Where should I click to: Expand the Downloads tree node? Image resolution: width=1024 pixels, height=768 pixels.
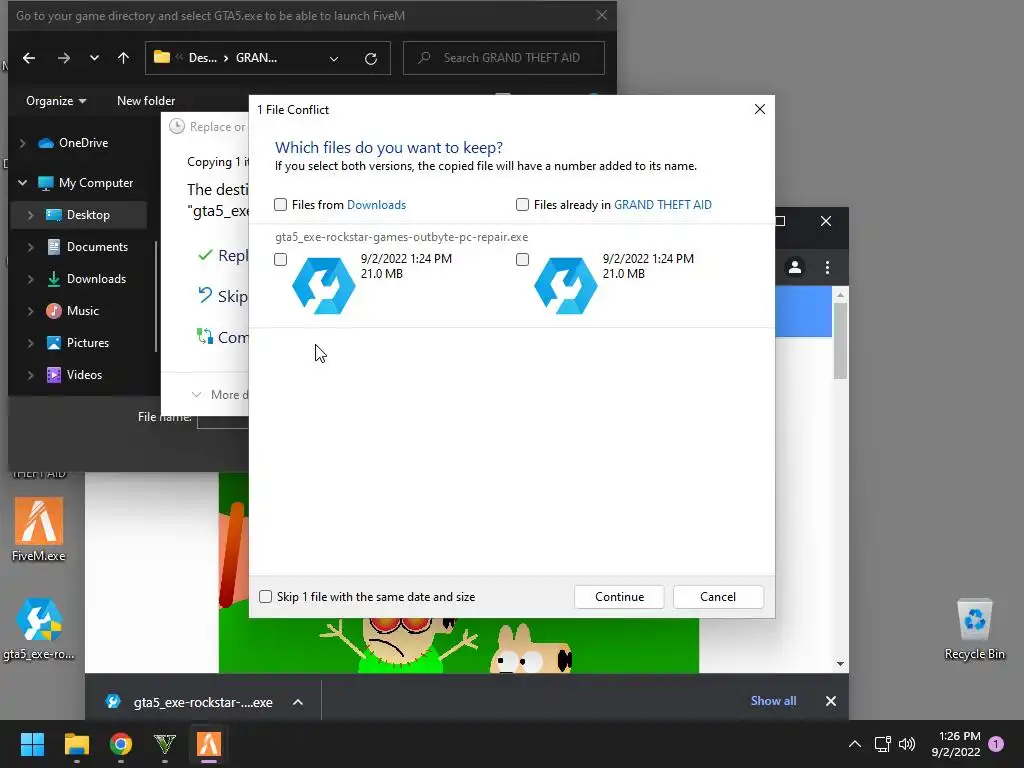pyautogui.click(x=30, y=279)
